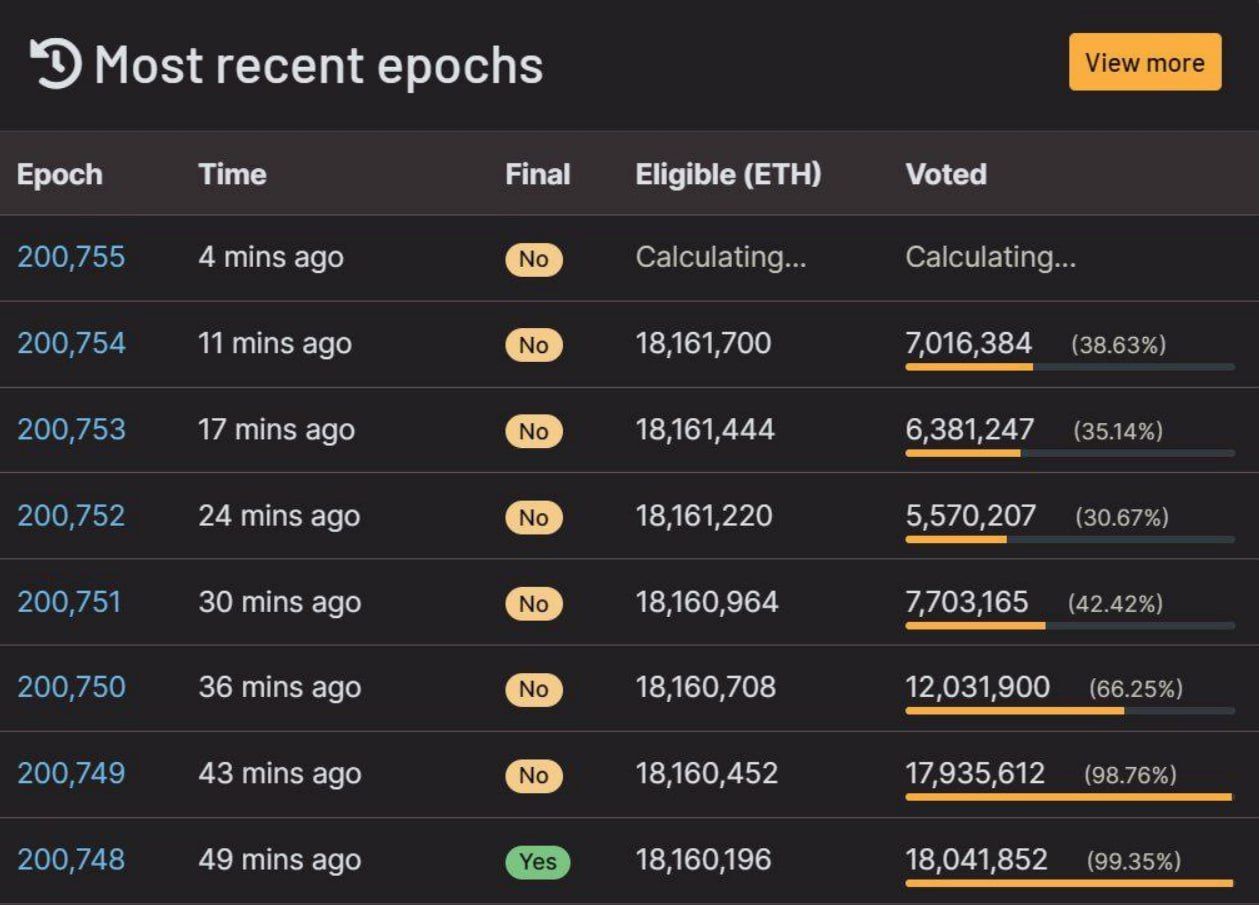The width and height of the screenshot is (1259, 905).
Task: Click the Final column header
Action: point(538,175)
